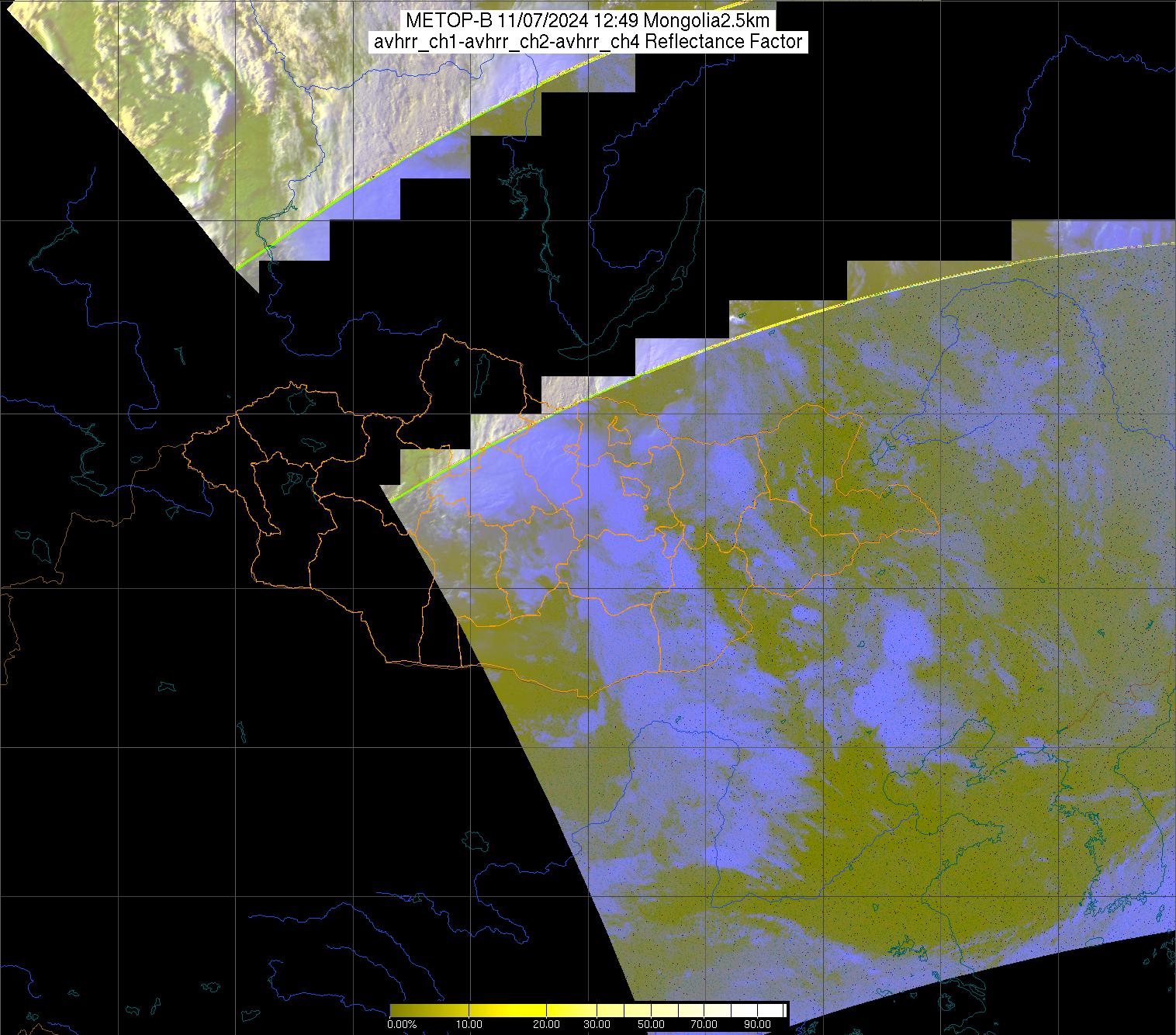Click the '90.00' color bar label
1176x1035 pixels.
pyautogui.click(x=757, y=1026)
